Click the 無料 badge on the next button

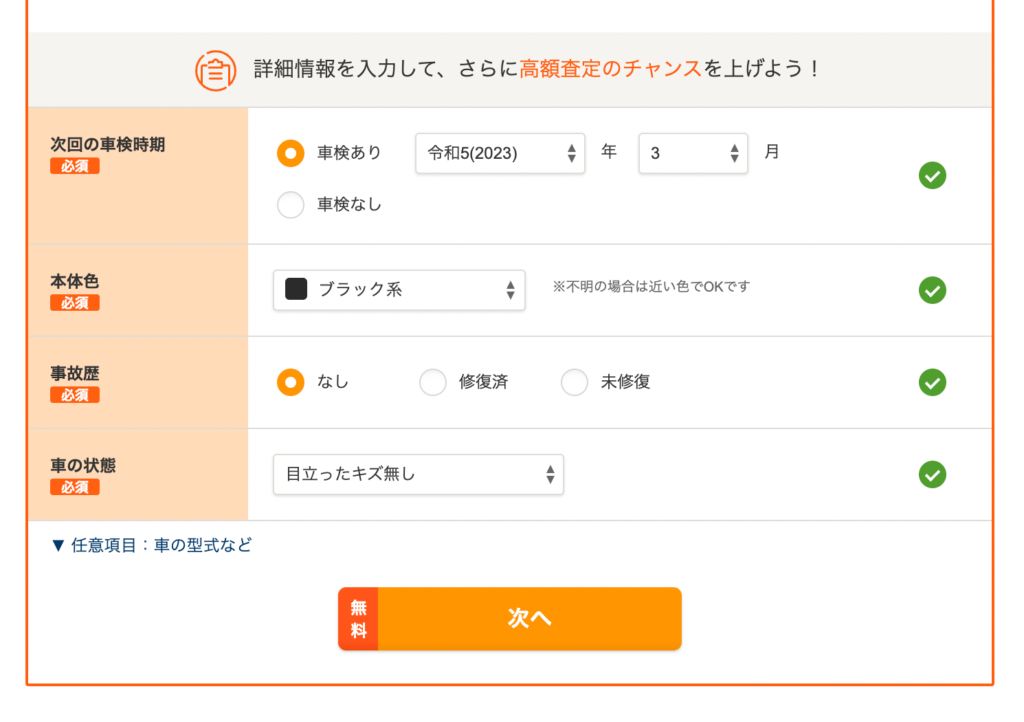[358, 619]
